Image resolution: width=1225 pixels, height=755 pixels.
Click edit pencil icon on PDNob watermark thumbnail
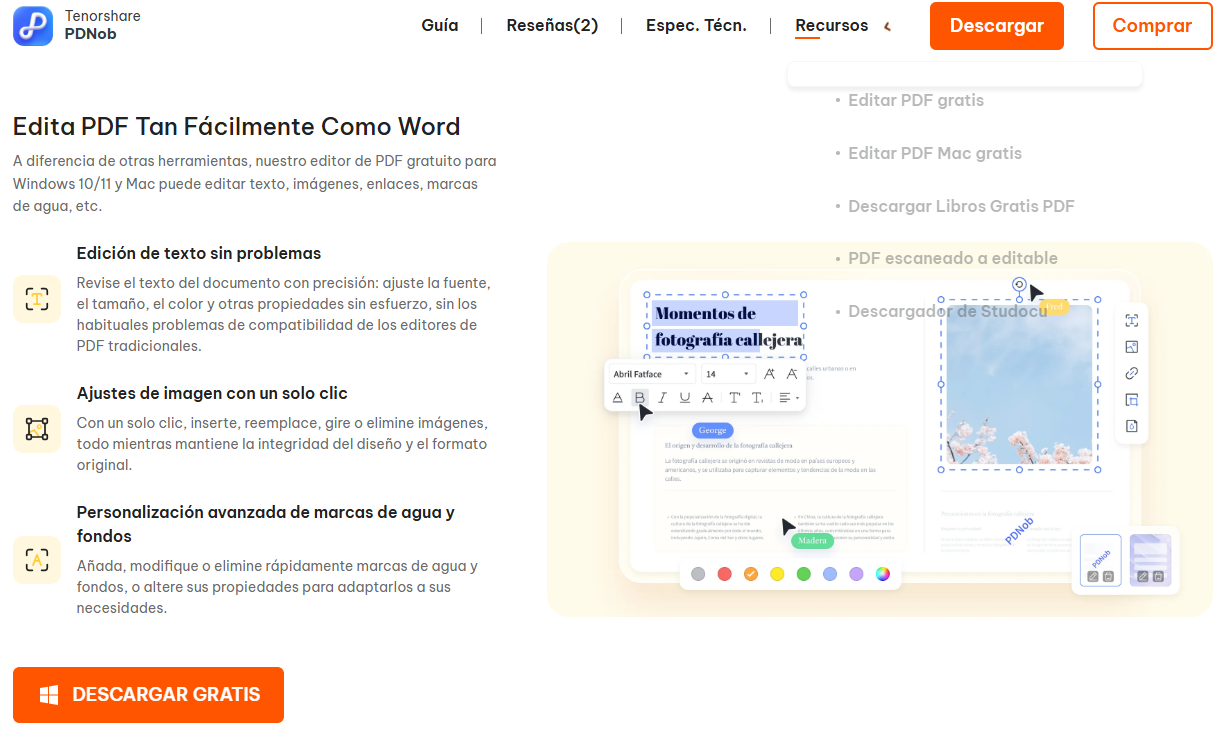click(x=1093, y=576)
